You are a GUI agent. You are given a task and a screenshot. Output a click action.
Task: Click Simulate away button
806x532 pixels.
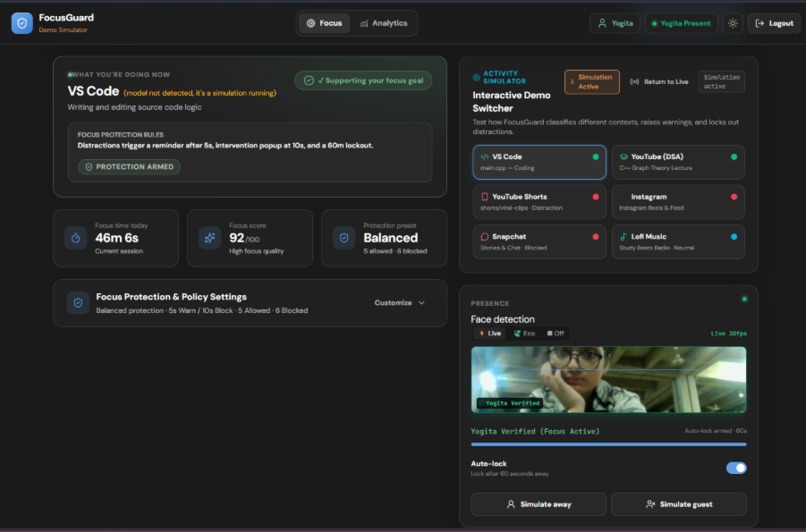(539, 504)
